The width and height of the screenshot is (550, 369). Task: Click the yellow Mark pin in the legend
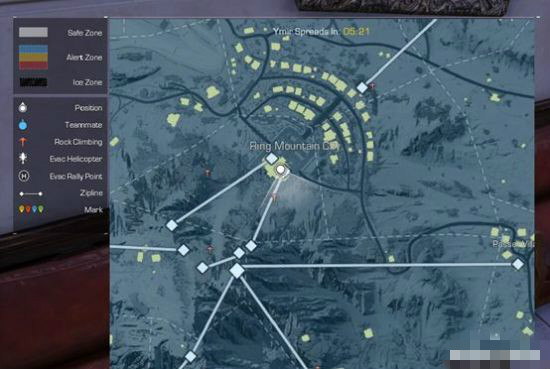(x=22, y=209)
